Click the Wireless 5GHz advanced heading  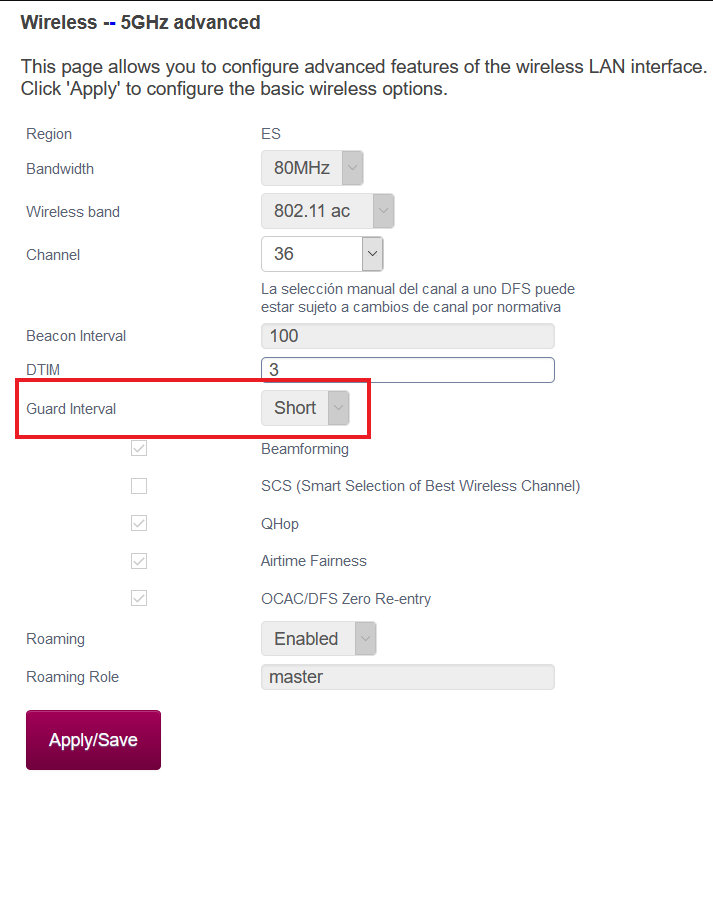(140, 22)
